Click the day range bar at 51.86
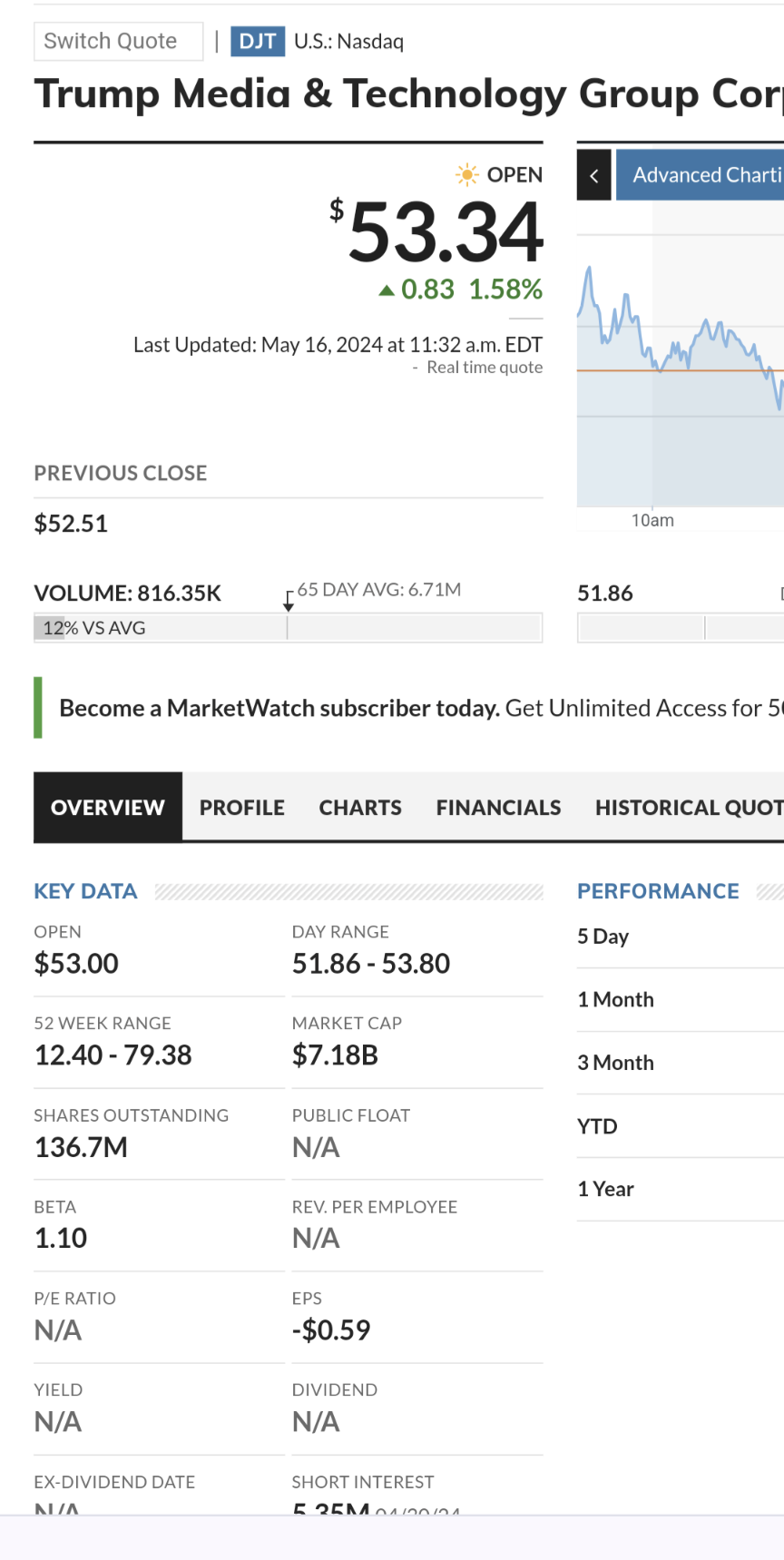The width and height of the screenshot is (784, 1560). (x=681, y=628)
